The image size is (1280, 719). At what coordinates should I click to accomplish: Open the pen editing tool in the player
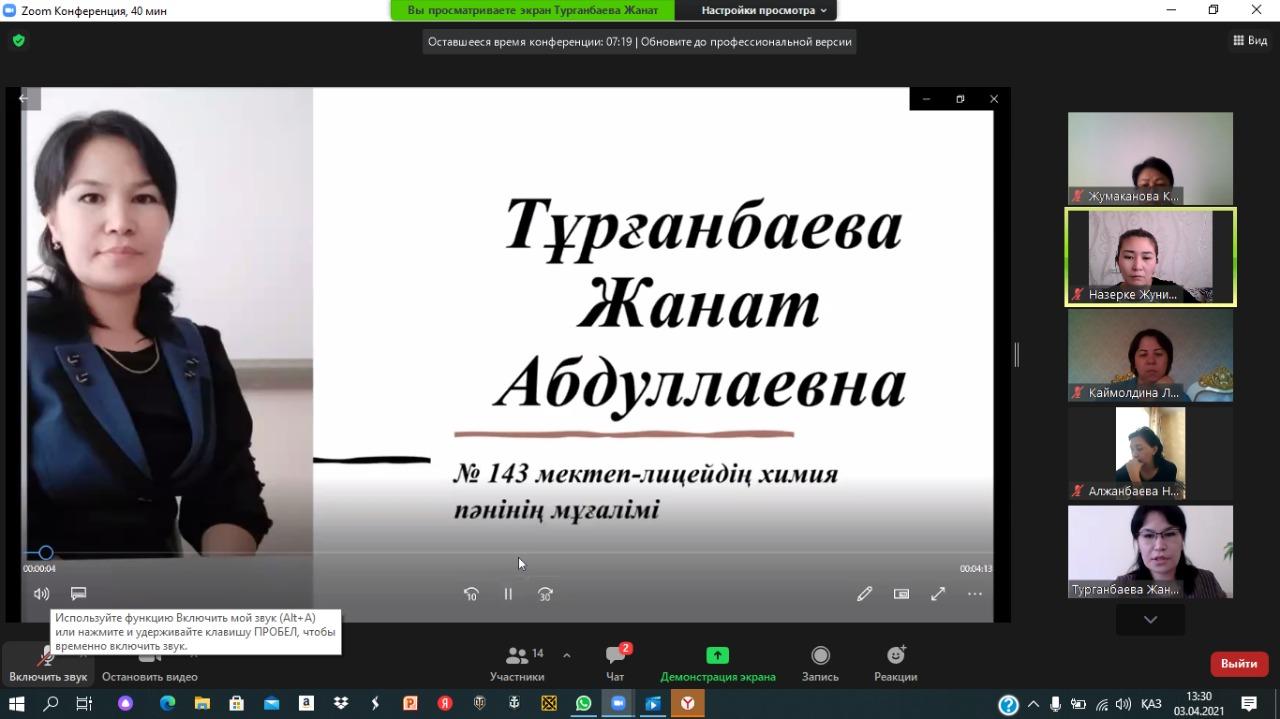pyautogui.click(x=864, y=594)
